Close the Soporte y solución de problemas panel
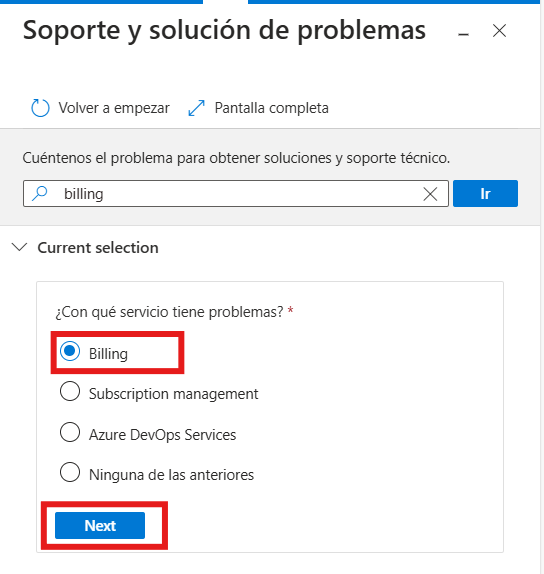This screenshot has height=574, width=544. (499, 31)
